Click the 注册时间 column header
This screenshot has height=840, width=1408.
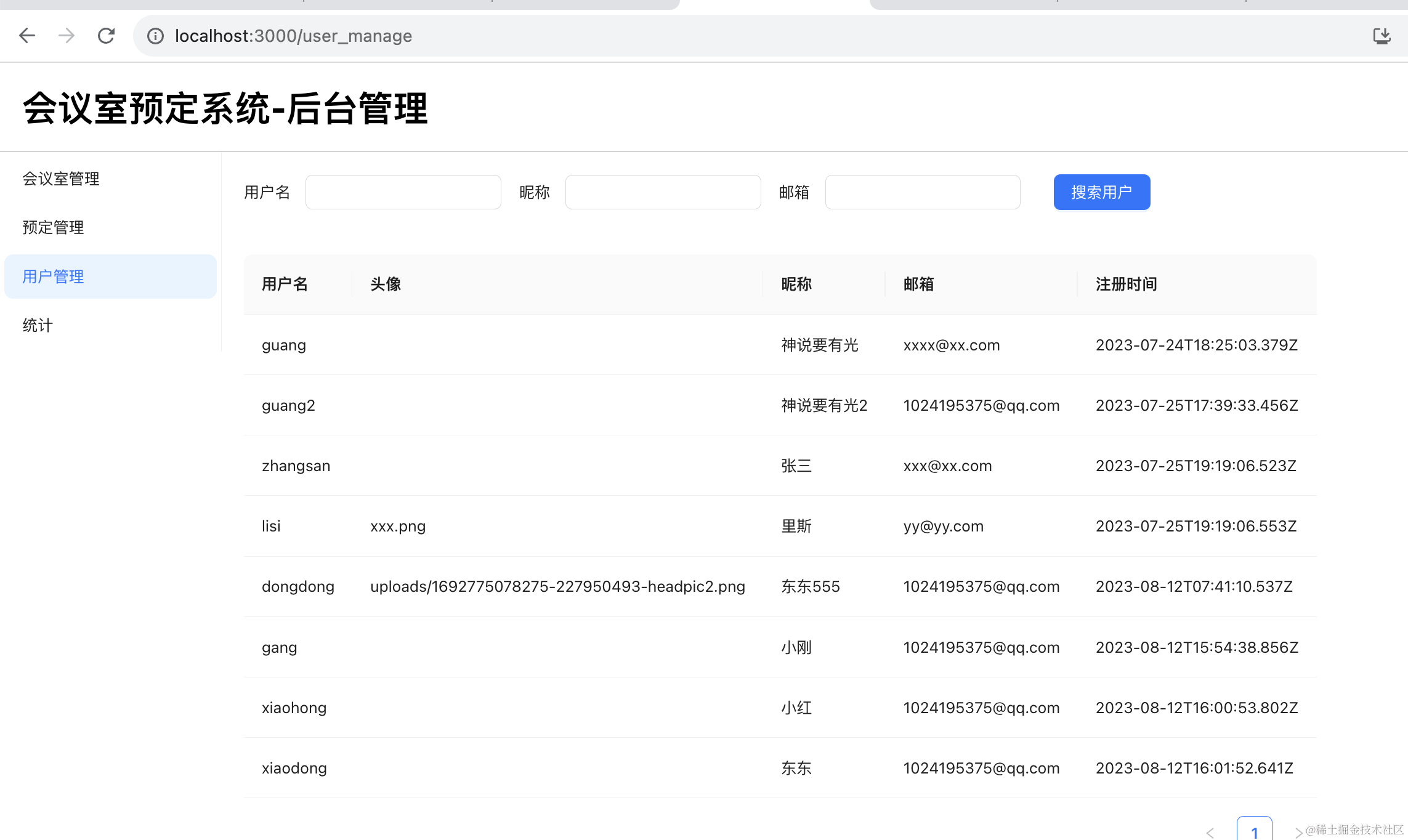[1126, 284]
